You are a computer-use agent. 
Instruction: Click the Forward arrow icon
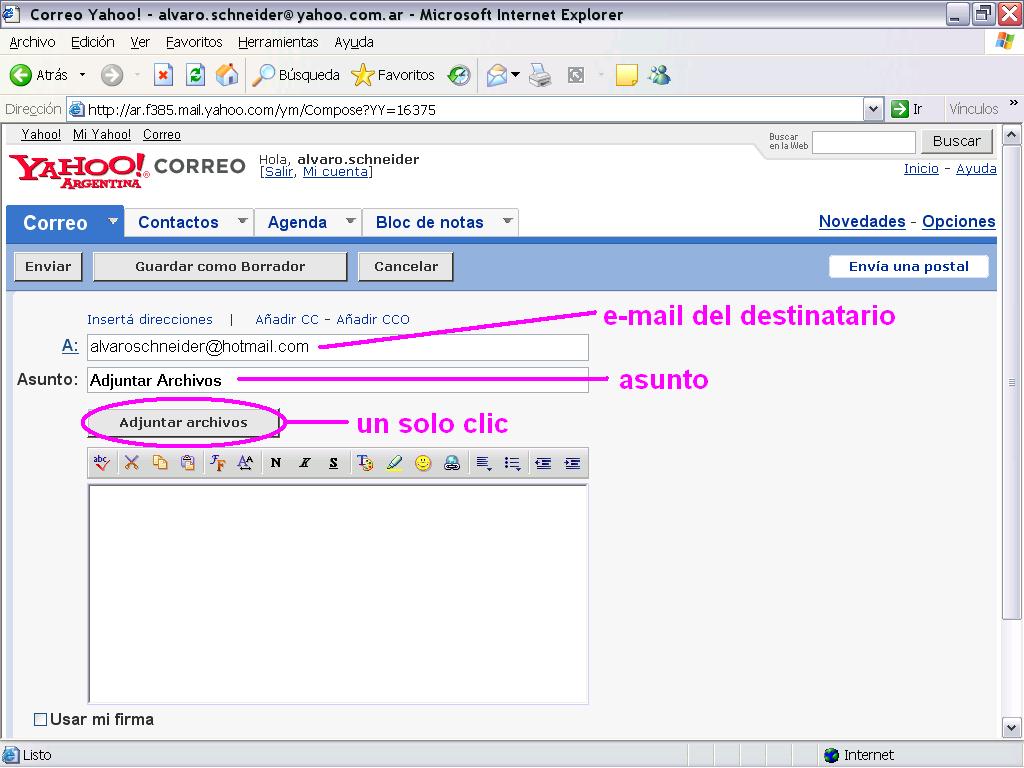(112, 75)
